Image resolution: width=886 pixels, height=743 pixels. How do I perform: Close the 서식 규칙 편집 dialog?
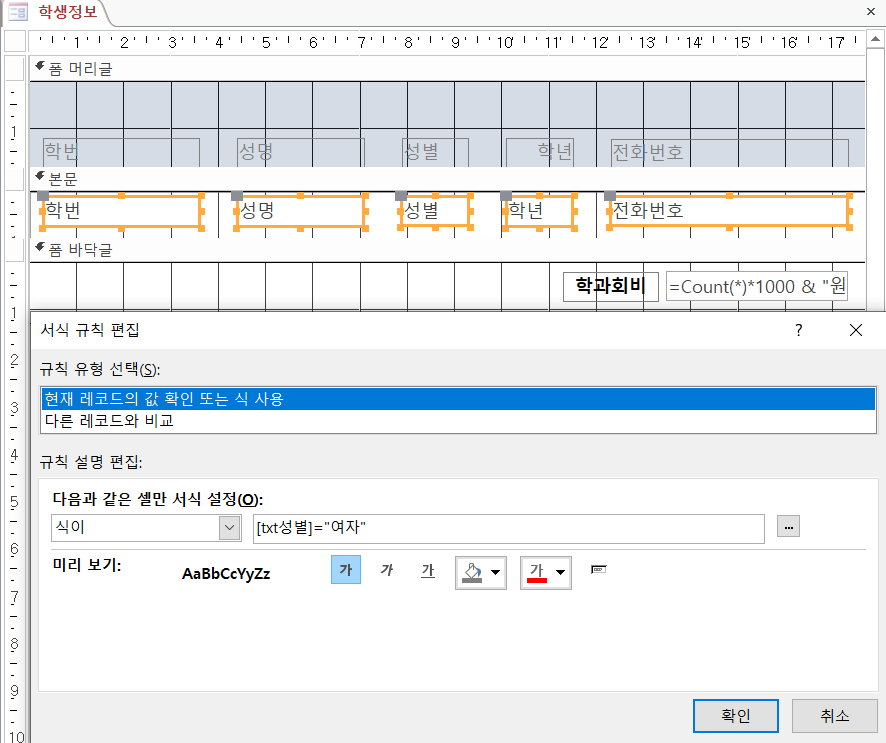[855, 330]
